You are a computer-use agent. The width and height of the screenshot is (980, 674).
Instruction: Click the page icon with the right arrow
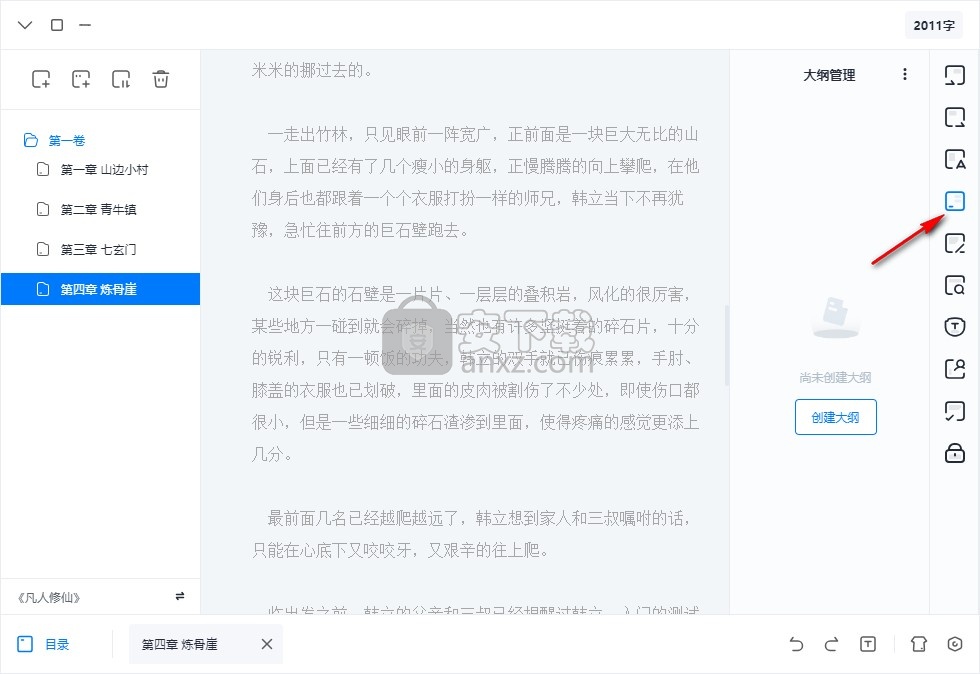point(954,117)
